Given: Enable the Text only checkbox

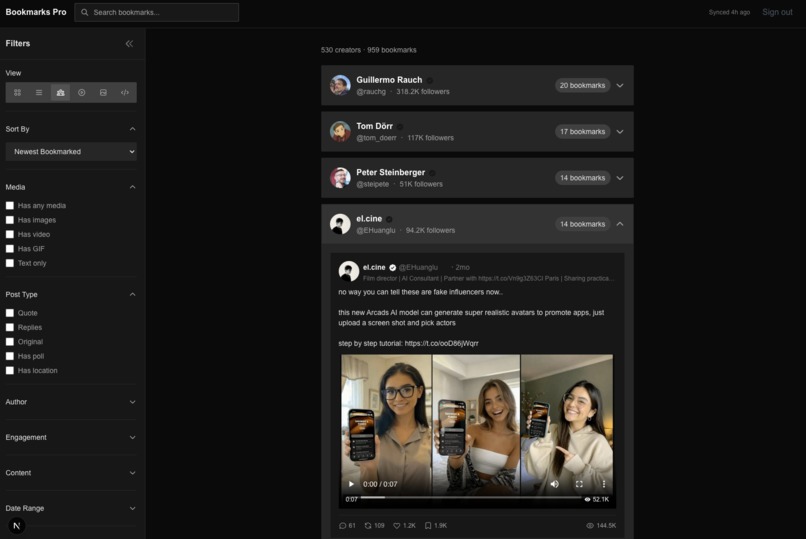Looking at the screenshot, I should pos(10,263).
